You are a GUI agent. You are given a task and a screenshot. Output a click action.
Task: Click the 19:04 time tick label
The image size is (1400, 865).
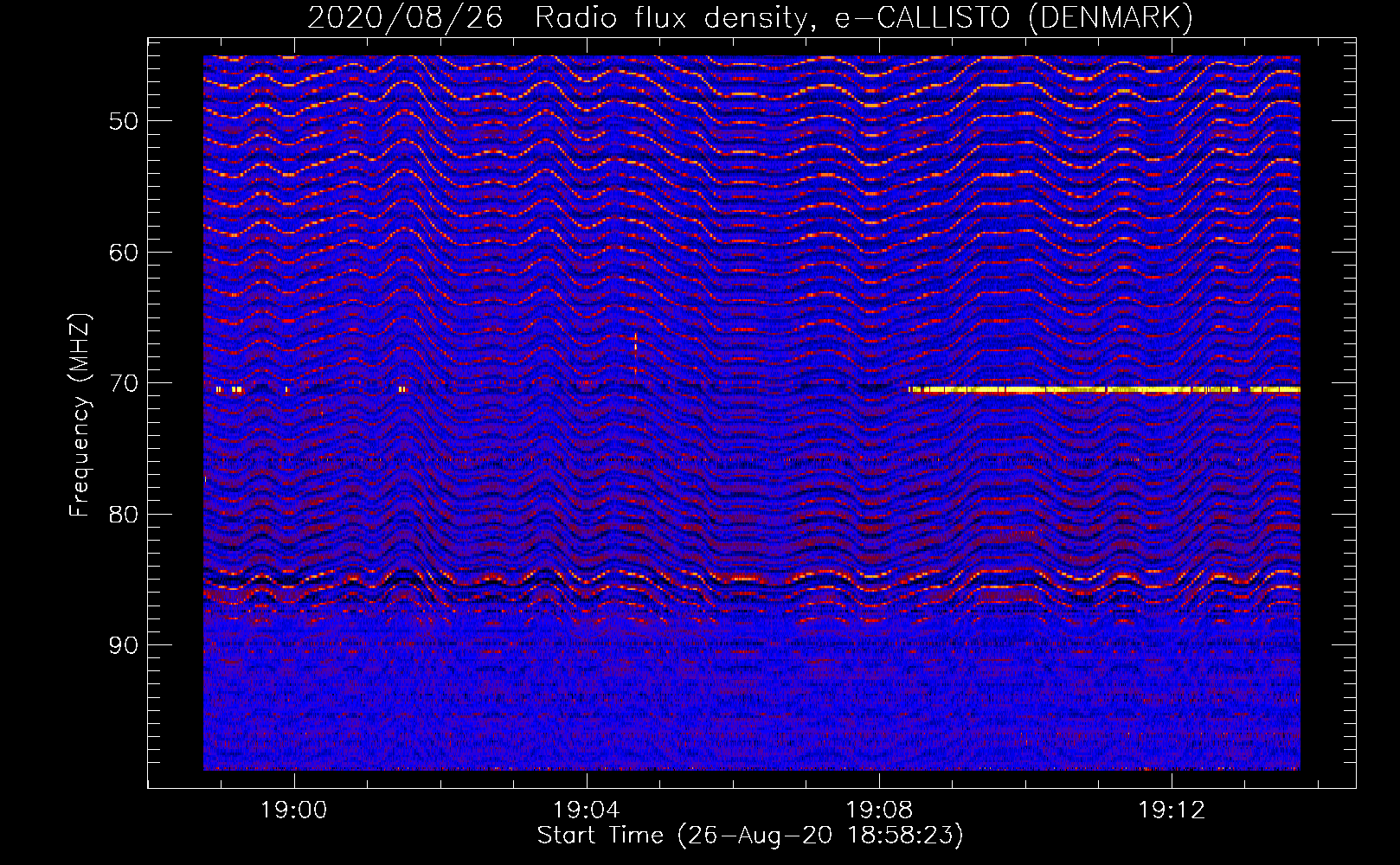click(x=587, y=811)
